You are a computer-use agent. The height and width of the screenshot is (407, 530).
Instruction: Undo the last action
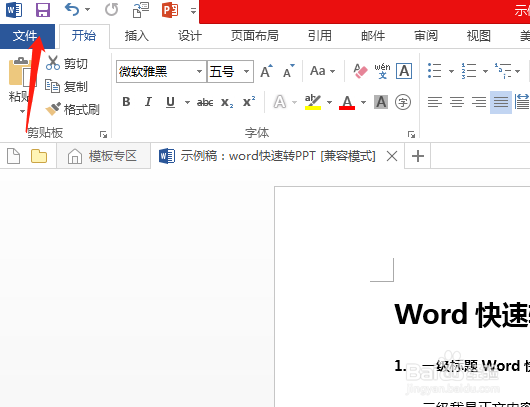click(72, 9)
